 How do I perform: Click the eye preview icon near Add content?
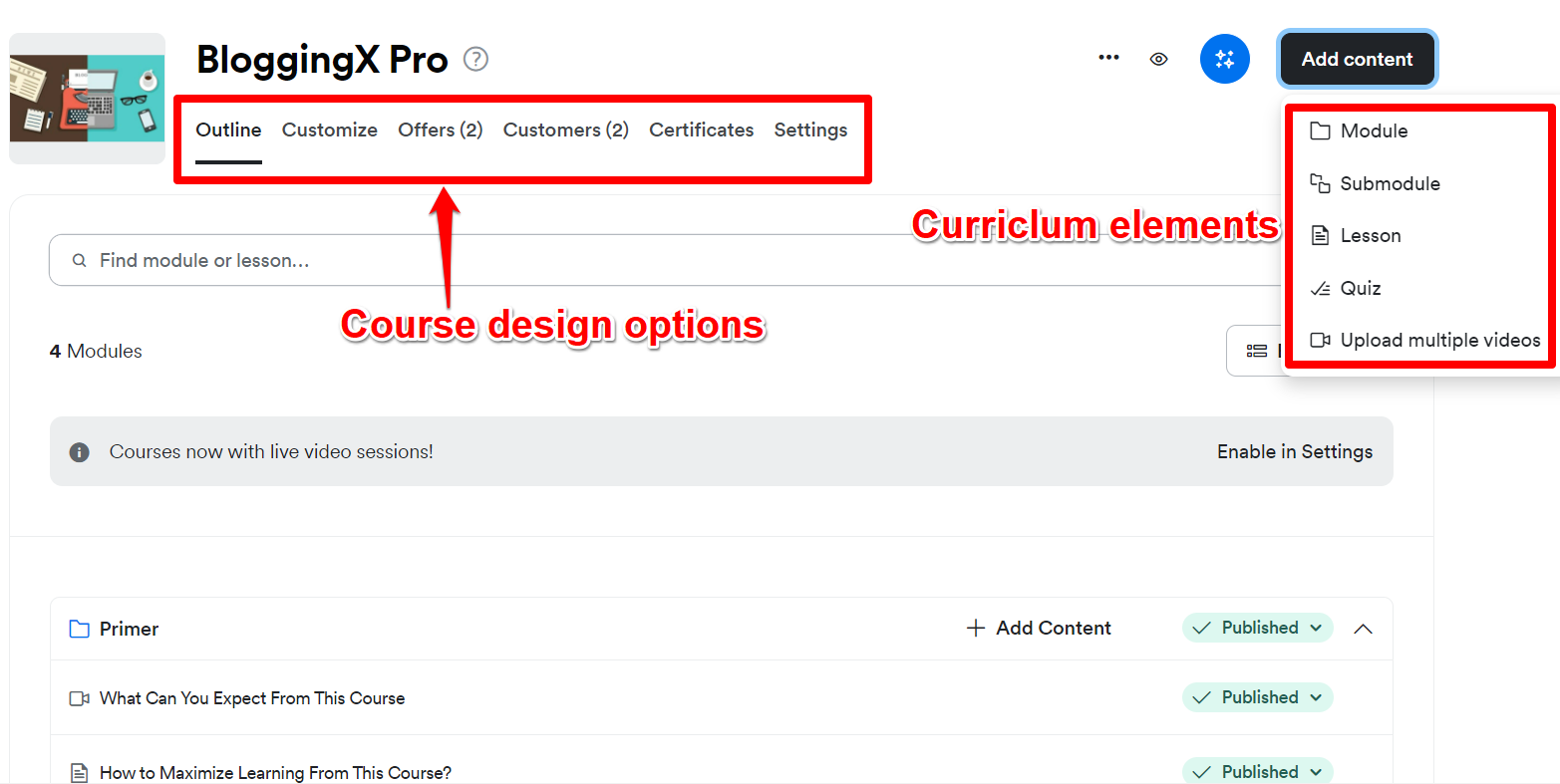[x=1158, y=59]
